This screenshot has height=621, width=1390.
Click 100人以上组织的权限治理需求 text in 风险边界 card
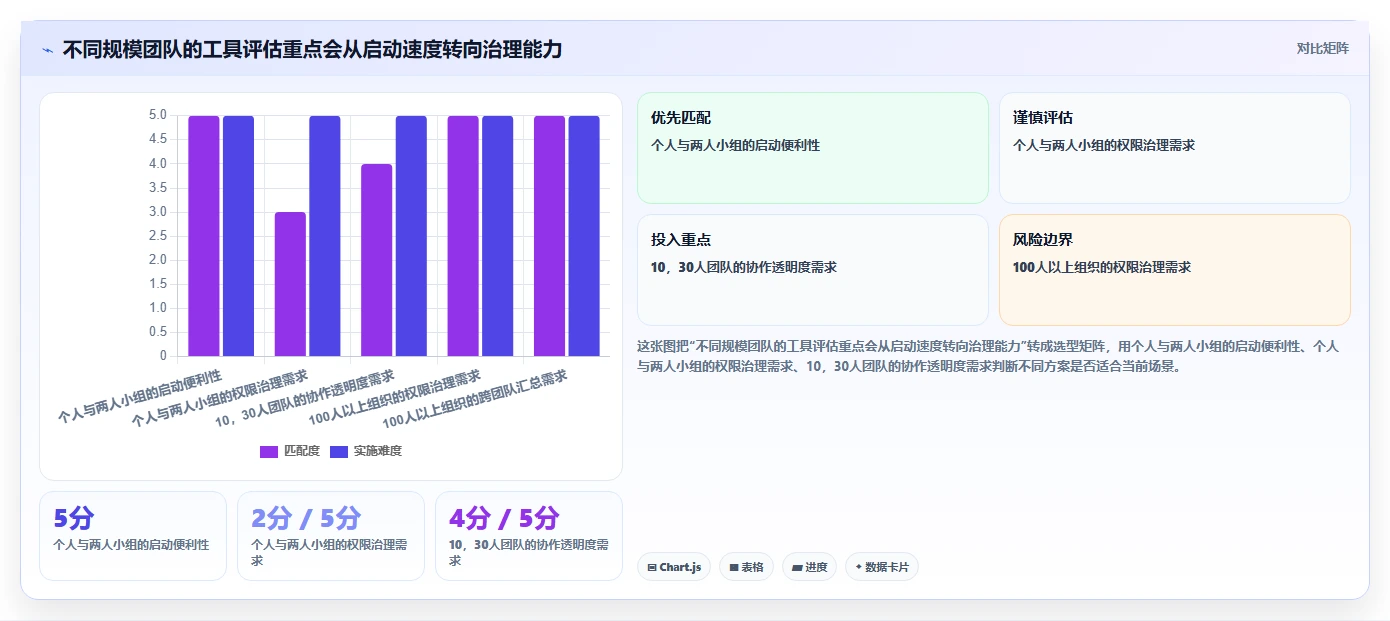1102,267
